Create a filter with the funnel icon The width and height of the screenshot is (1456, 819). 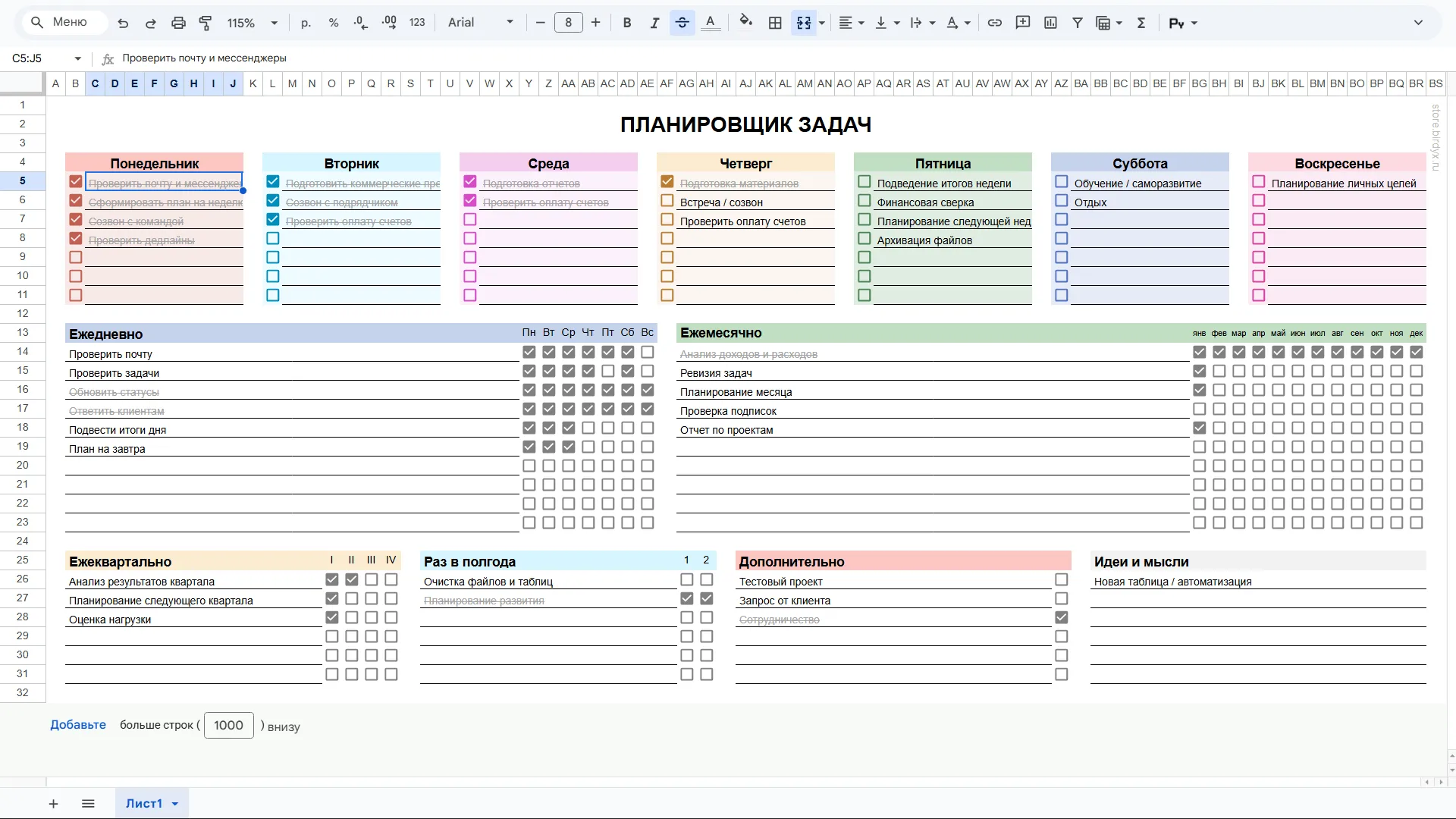(x=1077, y=23)
